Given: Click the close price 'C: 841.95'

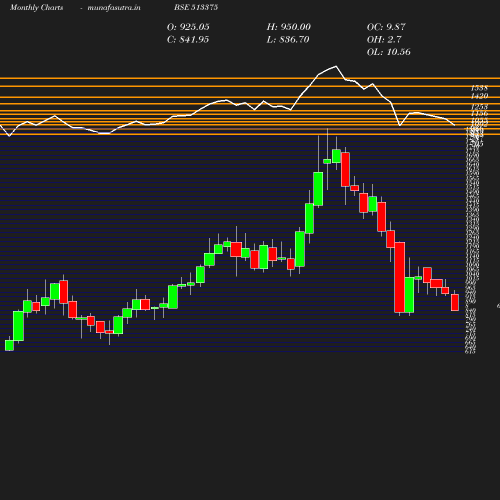Looking at the screenshot, I should [x=188, y=40].
